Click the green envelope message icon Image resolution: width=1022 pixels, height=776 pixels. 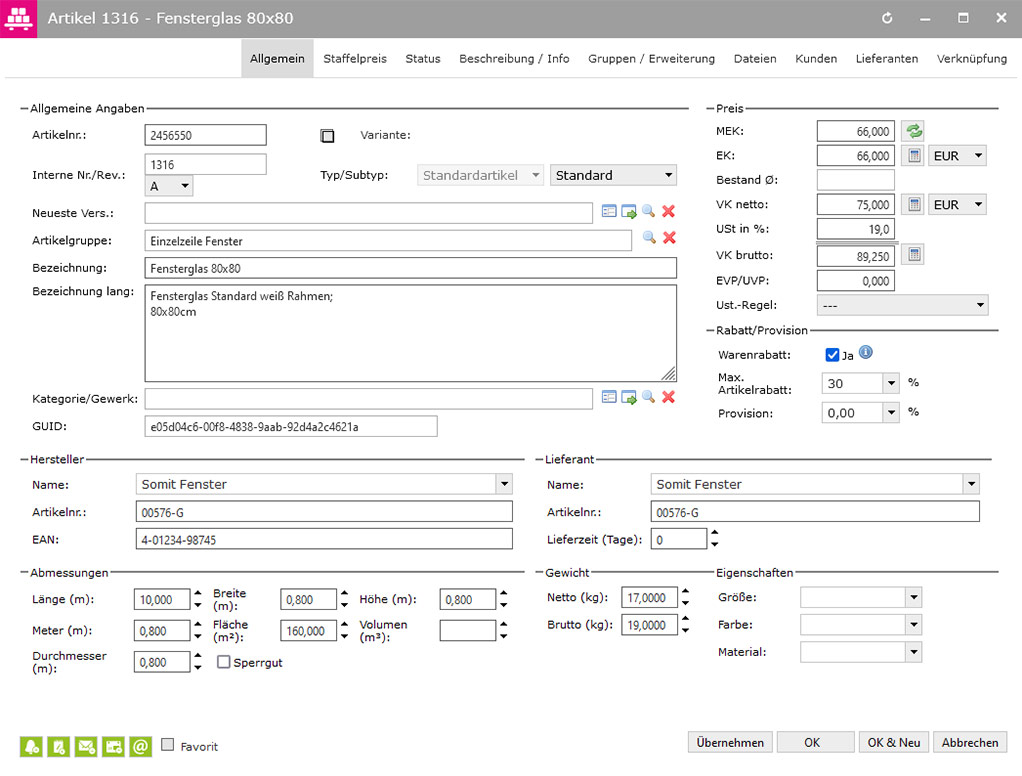pos(86,746)
